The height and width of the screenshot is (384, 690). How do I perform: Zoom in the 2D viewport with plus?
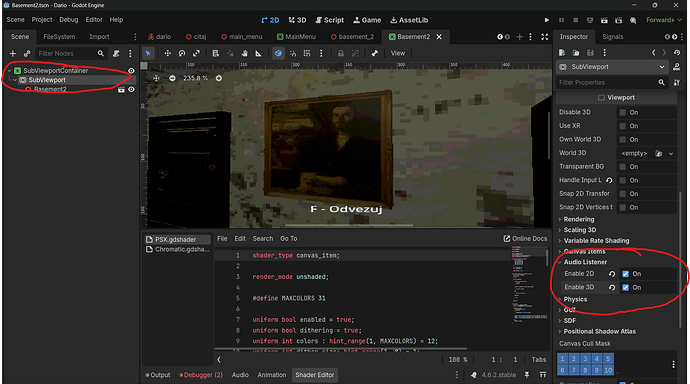click(x=219, y=78)
